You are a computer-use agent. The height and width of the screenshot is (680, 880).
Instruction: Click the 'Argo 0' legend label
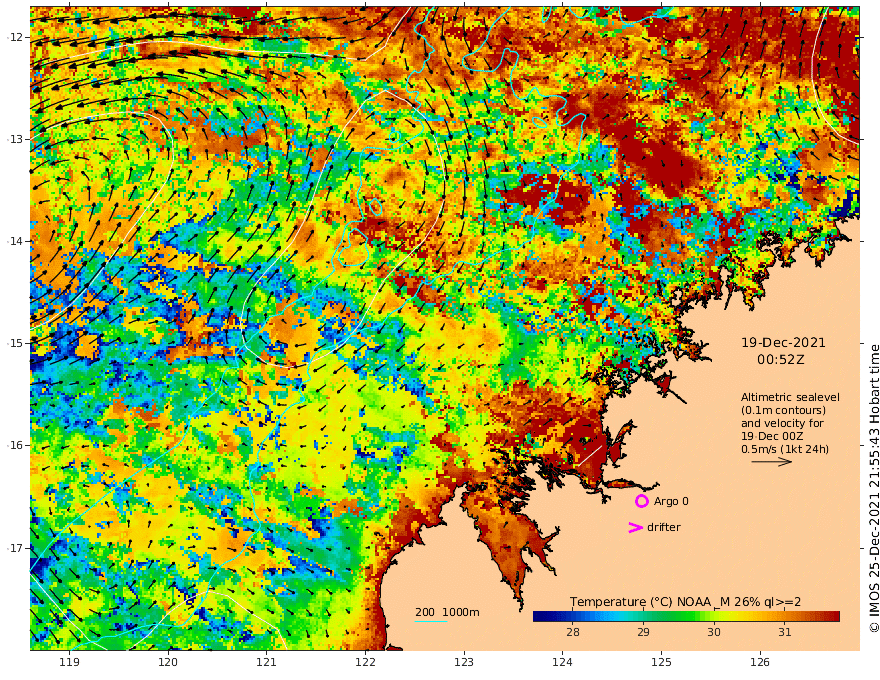[x=671, y=501]
